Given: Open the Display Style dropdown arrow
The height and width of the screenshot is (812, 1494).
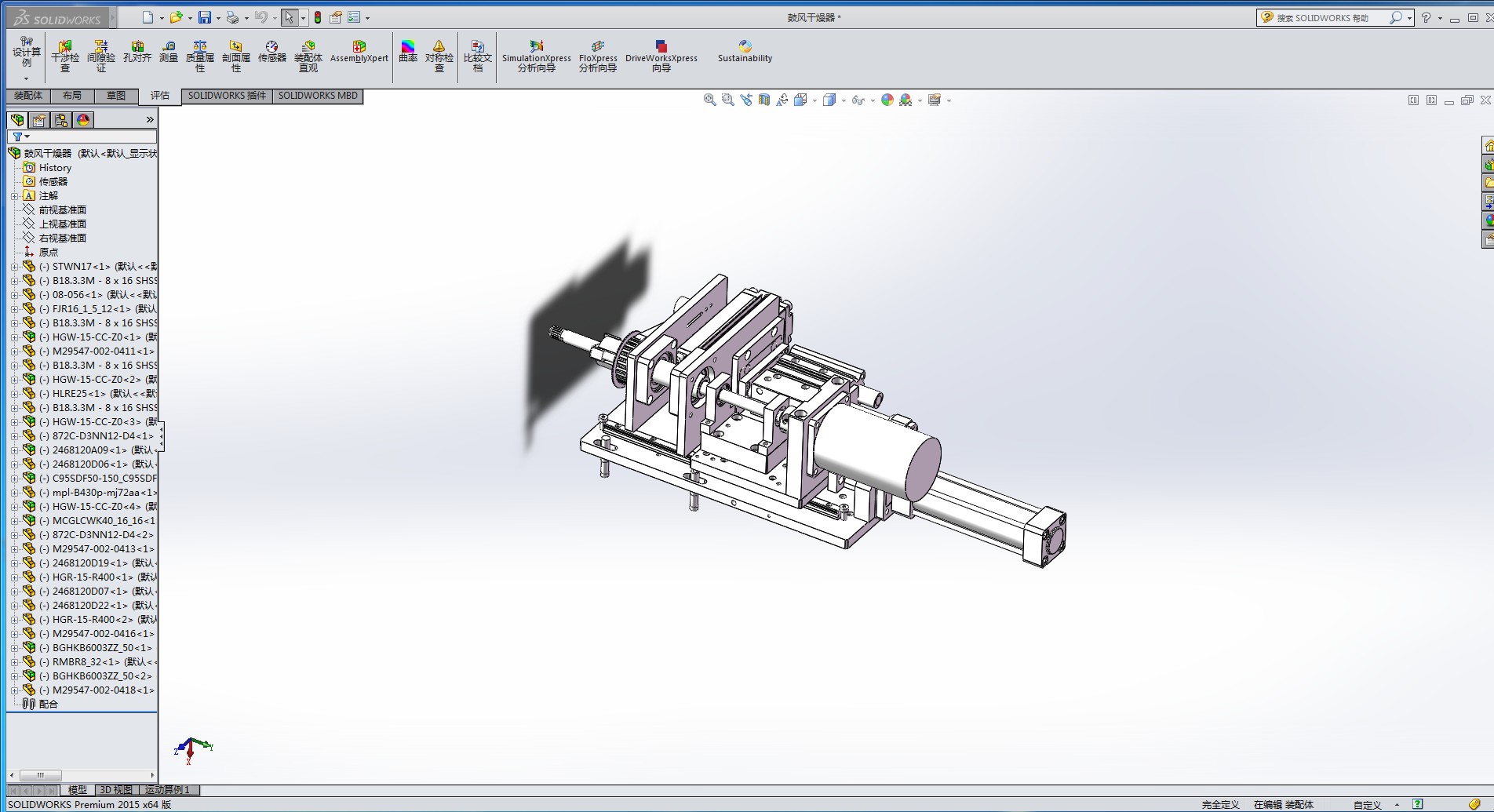Looking at the screenshot, I should pyautogui.click(x=844, y=100).
